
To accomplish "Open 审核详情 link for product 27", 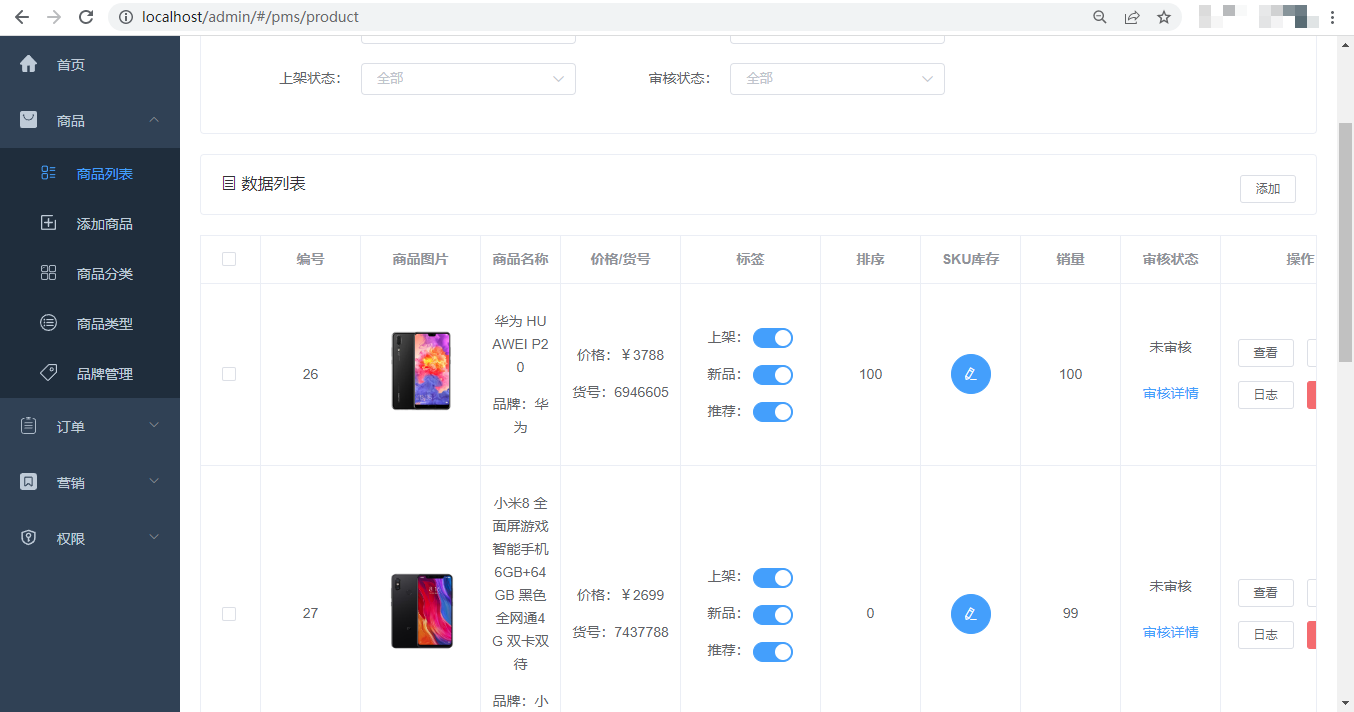I will click(x=1170, y=632).
